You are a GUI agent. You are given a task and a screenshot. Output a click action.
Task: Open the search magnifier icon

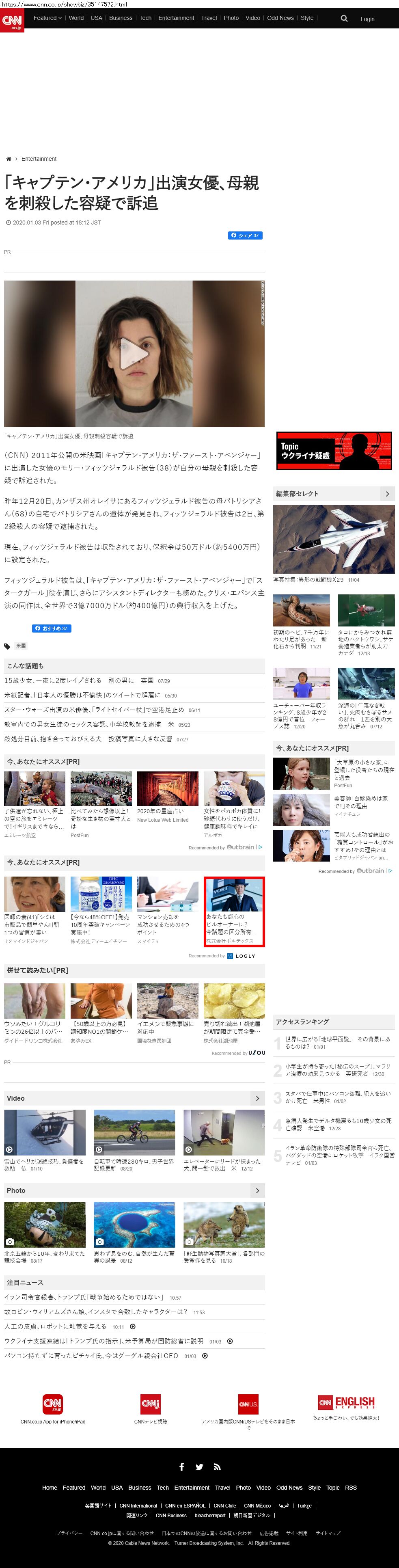pos(344,18)
